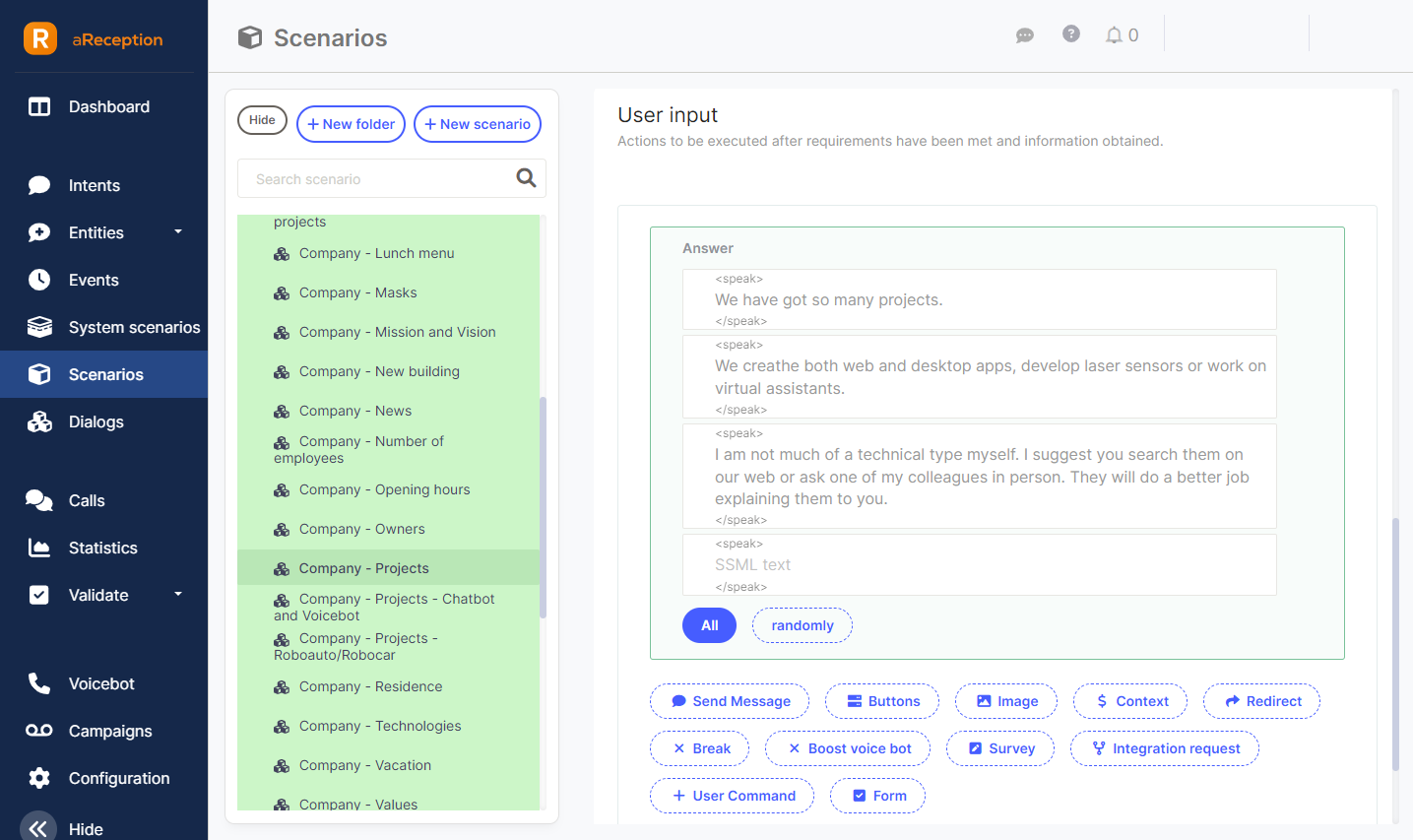Click the Statistics chart icon
Viewport: 1413px width, 840px height.
39,548
